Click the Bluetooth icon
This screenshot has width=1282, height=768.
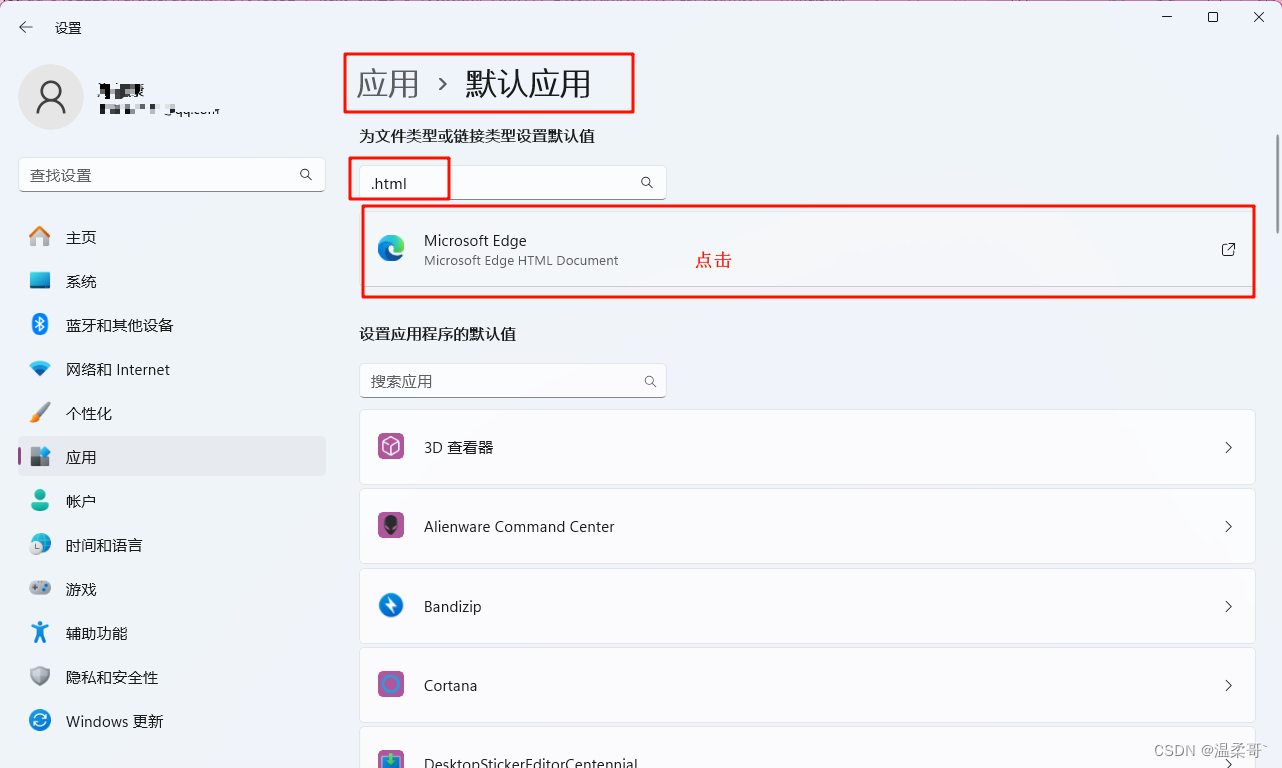[x=40, y=324]
